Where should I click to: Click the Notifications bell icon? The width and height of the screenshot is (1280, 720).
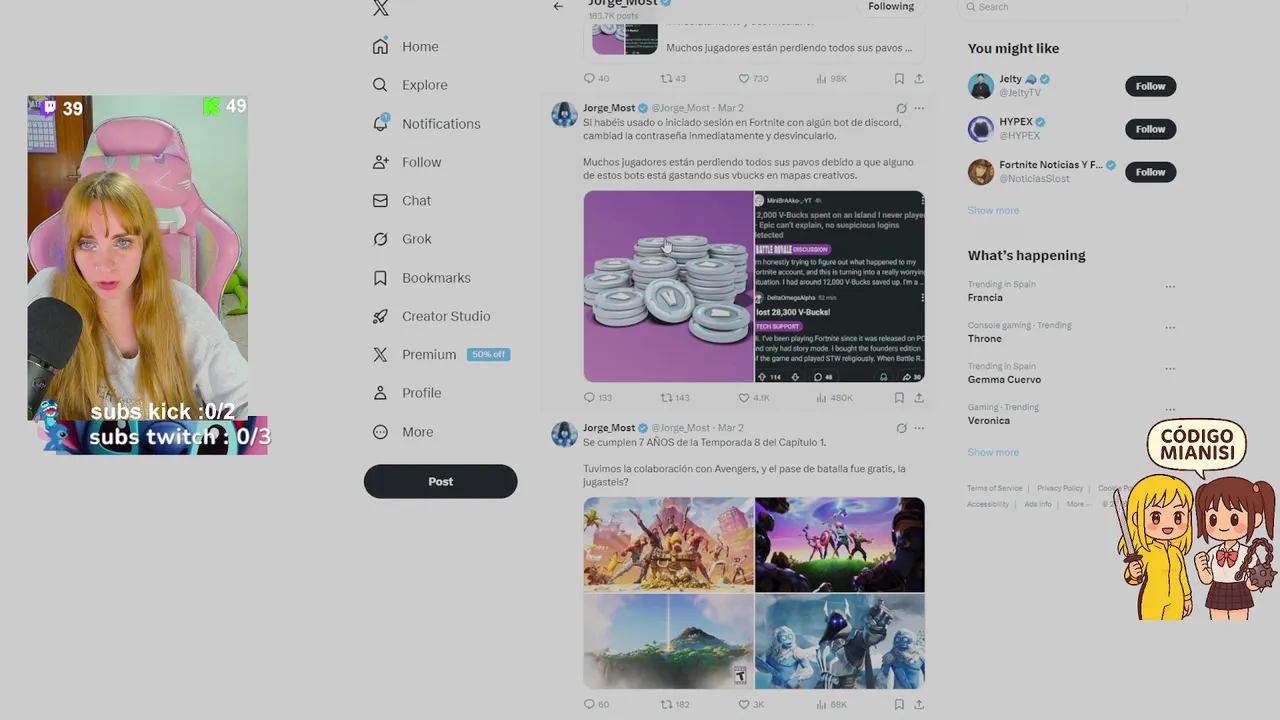point(380,124)
